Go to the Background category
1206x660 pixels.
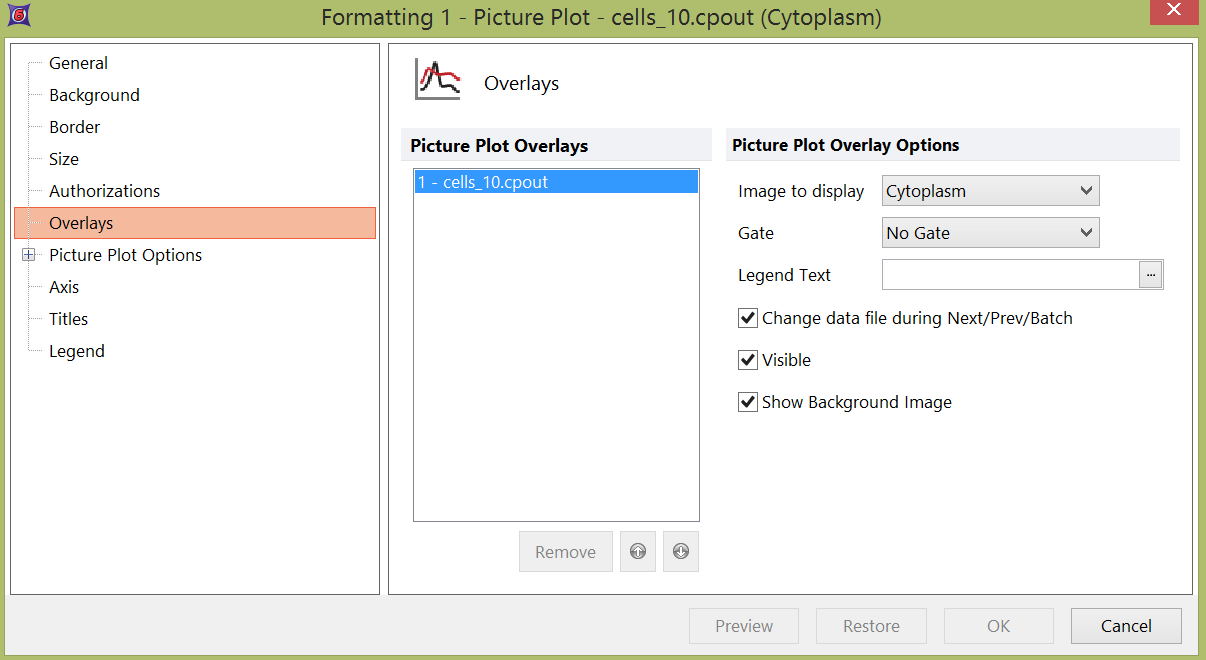tap(94, 95)
